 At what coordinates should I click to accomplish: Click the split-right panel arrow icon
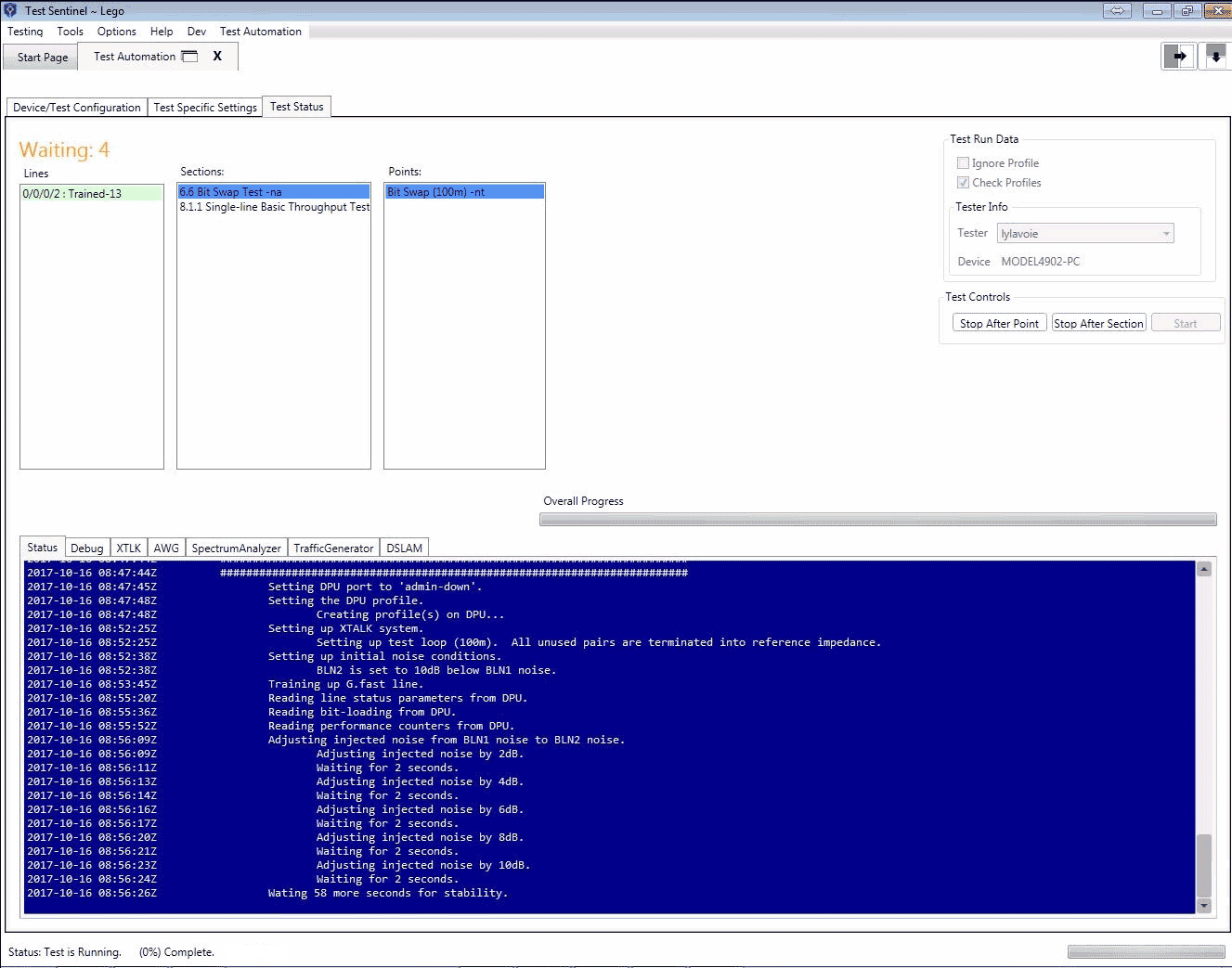click(1179, 57)
